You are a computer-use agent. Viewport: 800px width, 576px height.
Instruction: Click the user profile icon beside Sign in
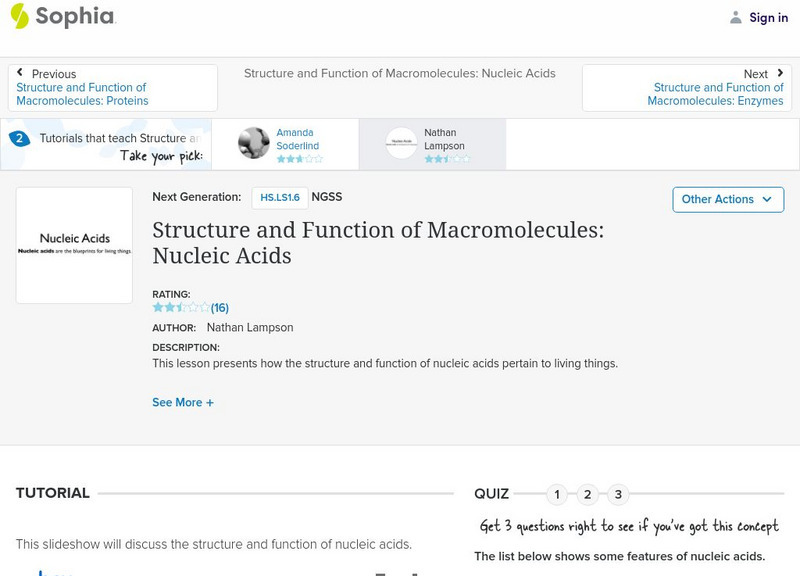click(736, 17)
